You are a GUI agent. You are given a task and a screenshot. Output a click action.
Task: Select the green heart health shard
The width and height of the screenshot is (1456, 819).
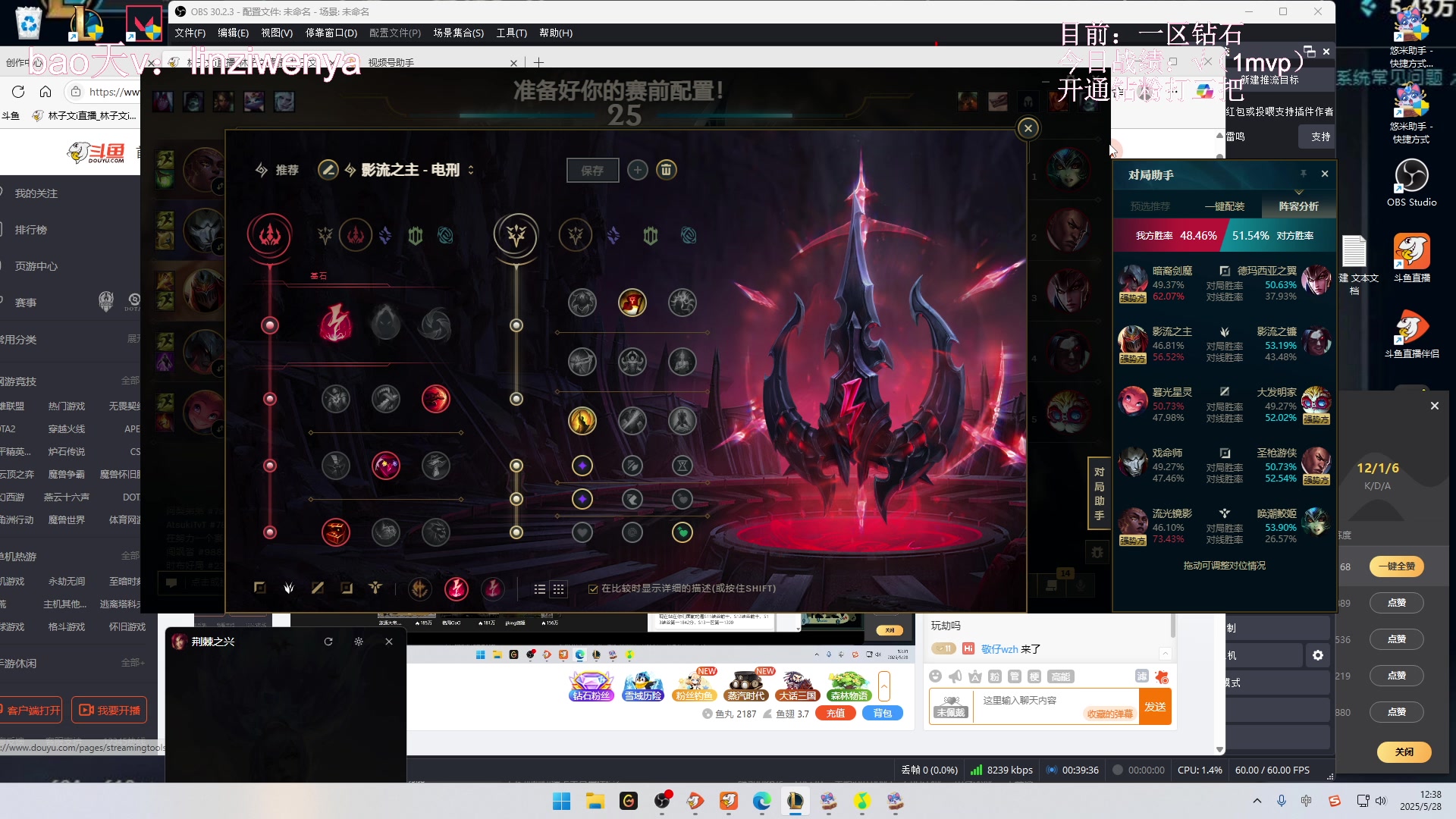pyautogui.click(x=682, y=532)
